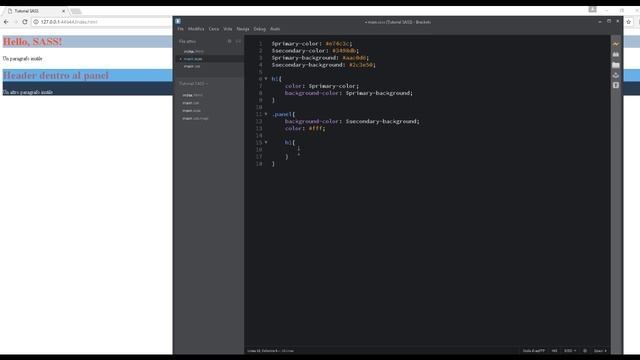Click the folder icon in Brackets right toolbar
Image resolution: width=640 pixels, height=360 pixels.
[x=616, y=65]
